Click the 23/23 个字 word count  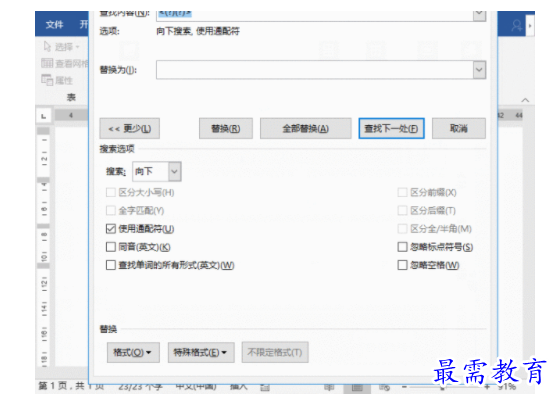coord(141,387)
